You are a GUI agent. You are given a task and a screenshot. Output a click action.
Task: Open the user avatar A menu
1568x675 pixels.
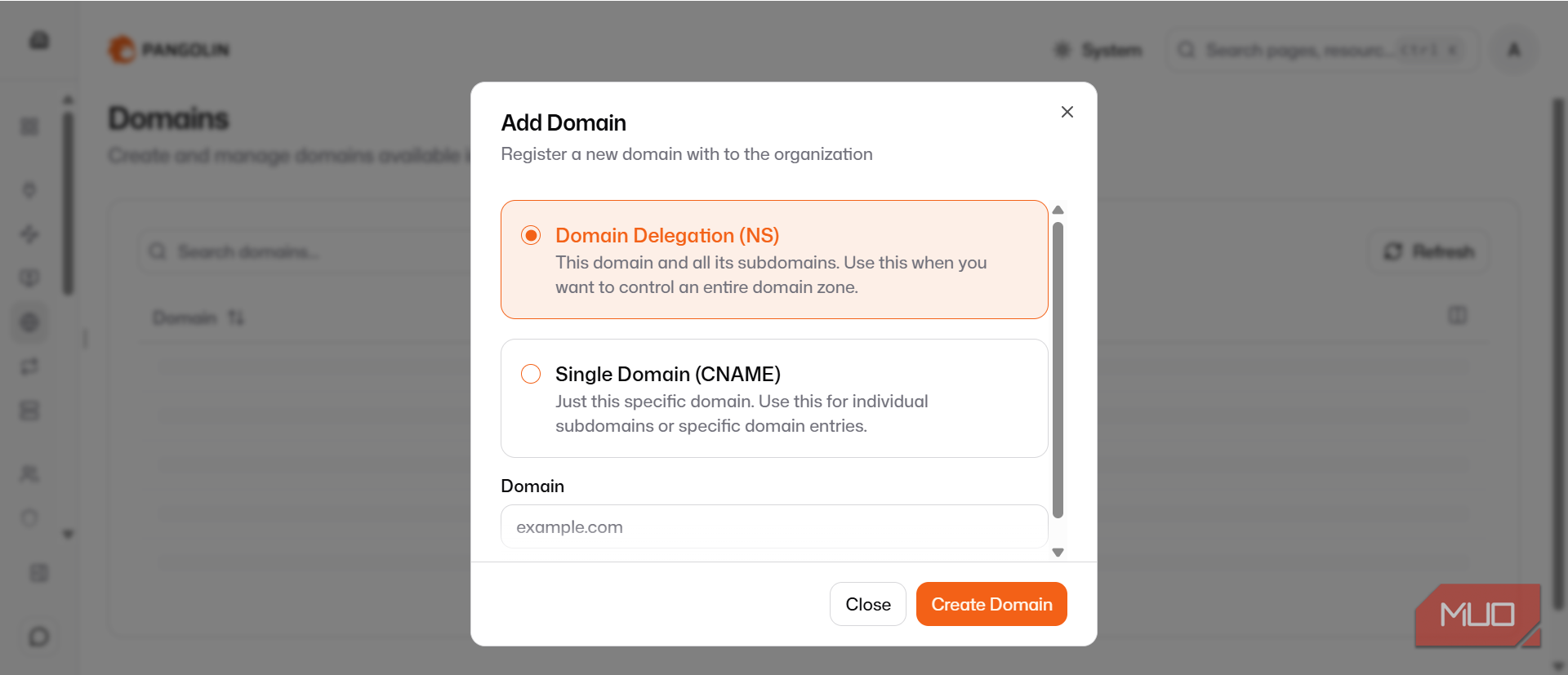(x=1514, y=51)
